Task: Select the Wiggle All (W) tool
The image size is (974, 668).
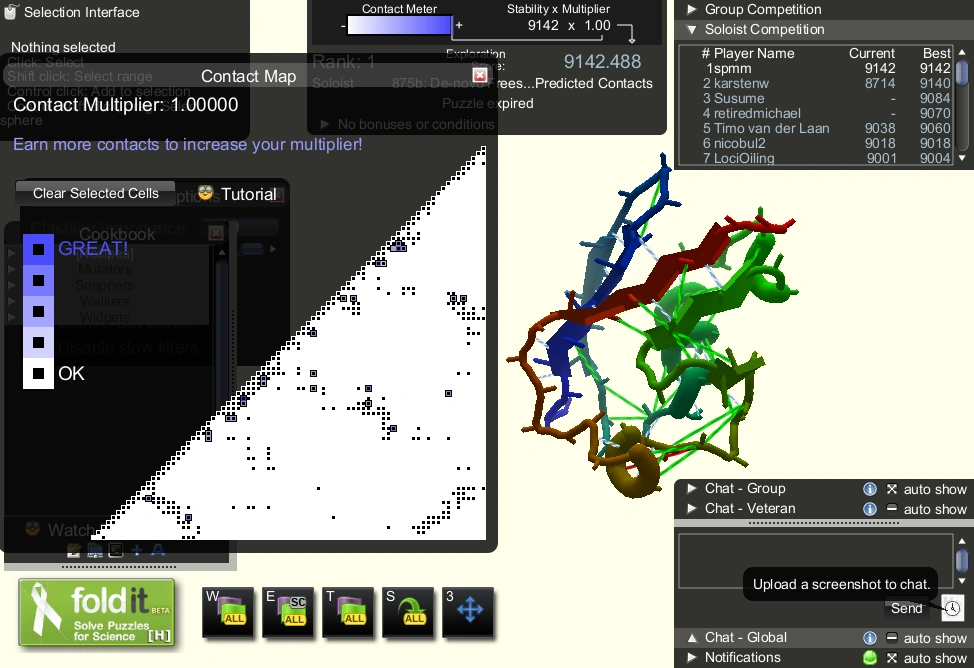Action: pos(228,612)
